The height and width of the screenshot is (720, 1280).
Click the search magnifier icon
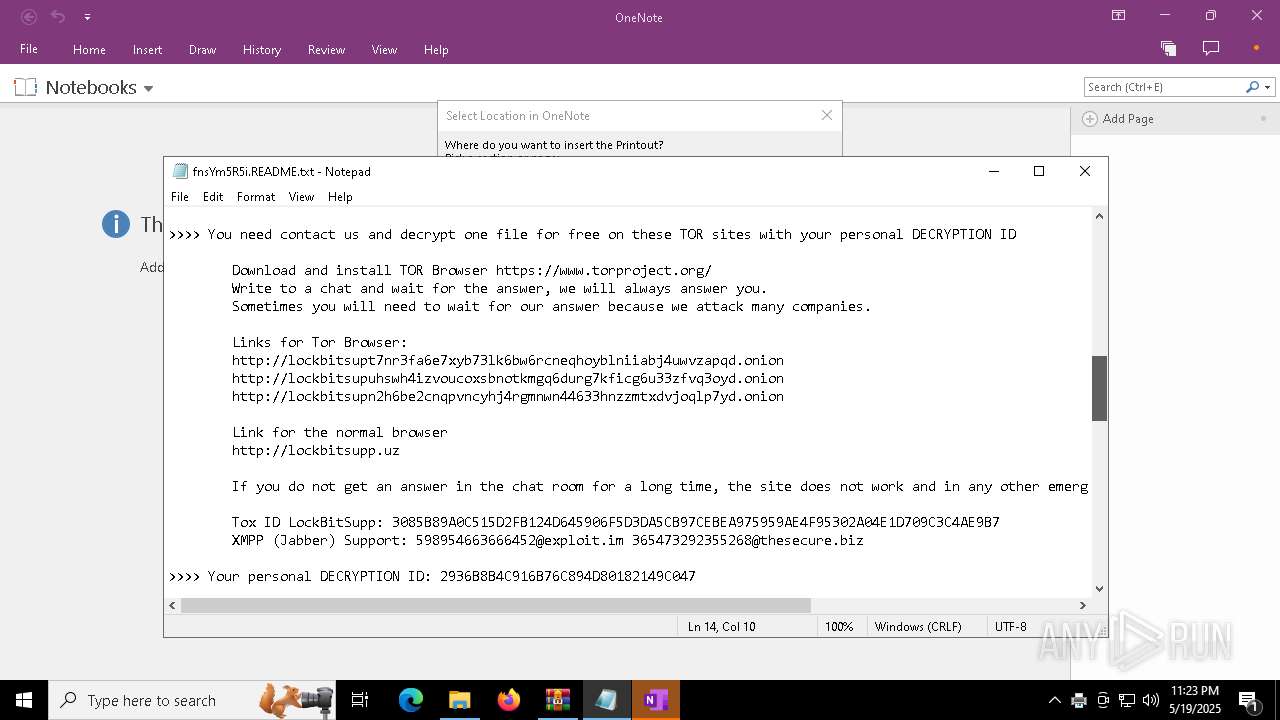coord(1252,87)
